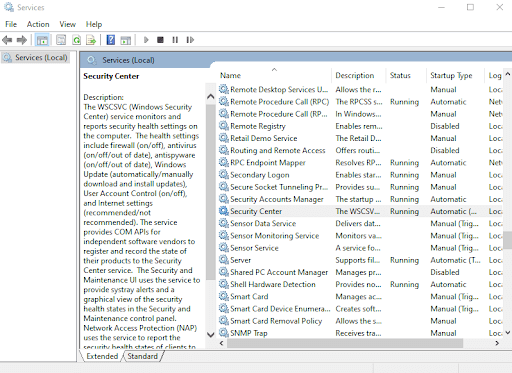Viewport: 512px width, 373px height.
Task: Click the horizontal scrollbar right arrow
Action: (497, 343)
